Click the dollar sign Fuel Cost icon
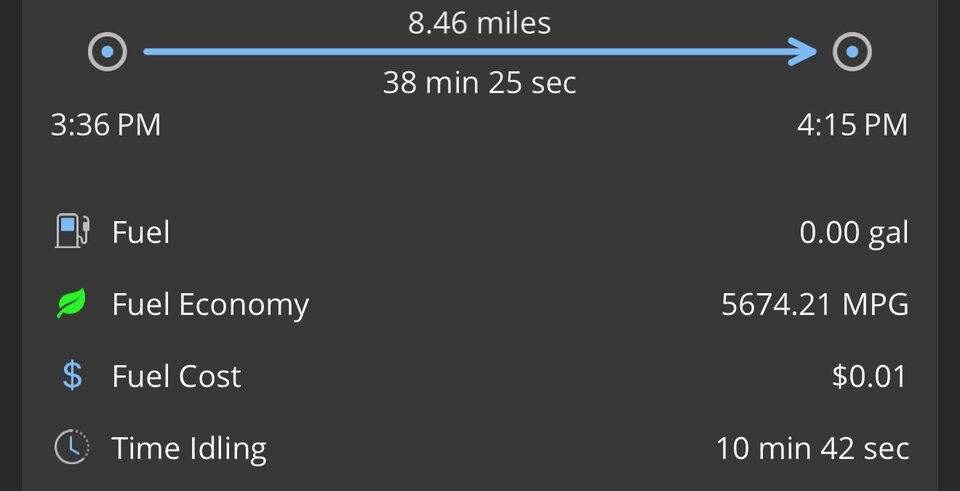Viewport: 960px width, 491px height. pos(72,376)
